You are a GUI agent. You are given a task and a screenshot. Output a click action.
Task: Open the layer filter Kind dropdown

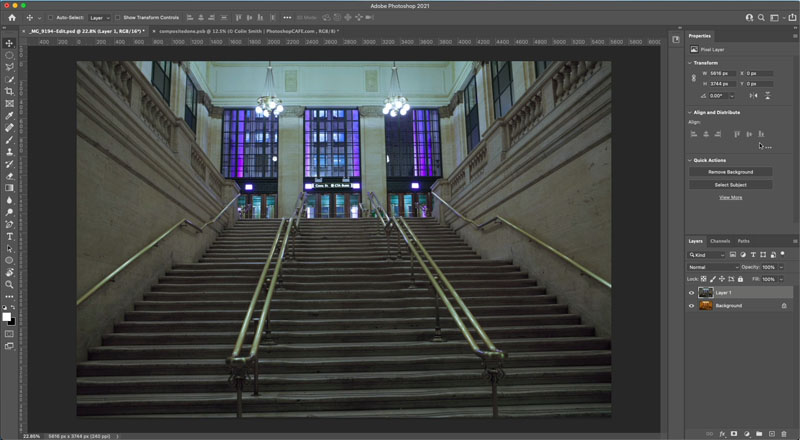(x=707, y=255)
